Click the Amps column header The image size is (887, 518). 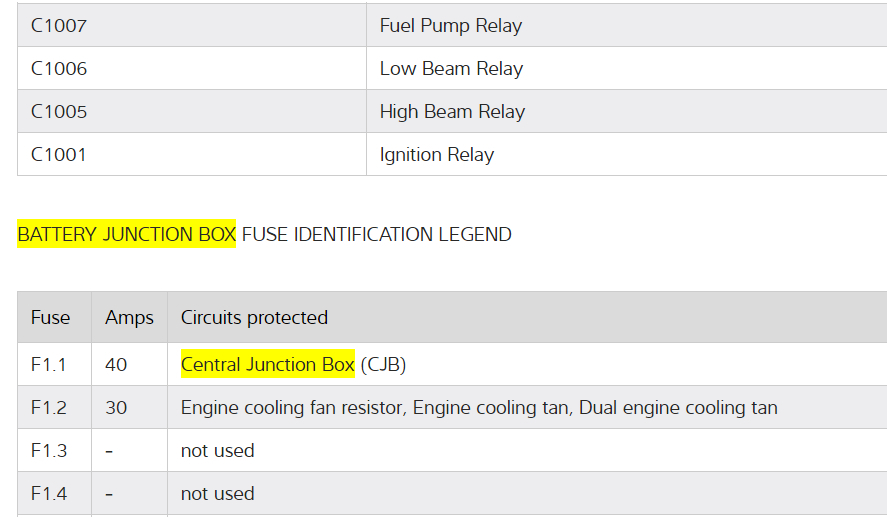tap(129, 318)
